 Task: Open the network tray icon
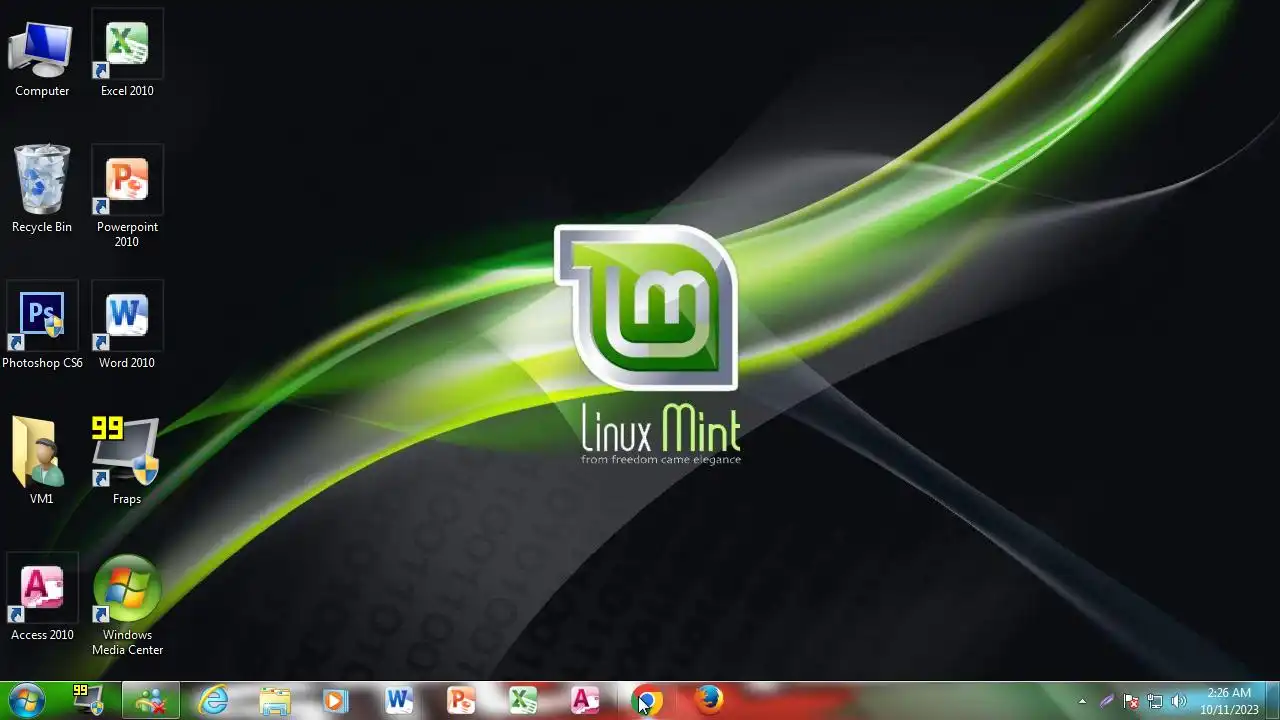click(x=1155, y=701)
